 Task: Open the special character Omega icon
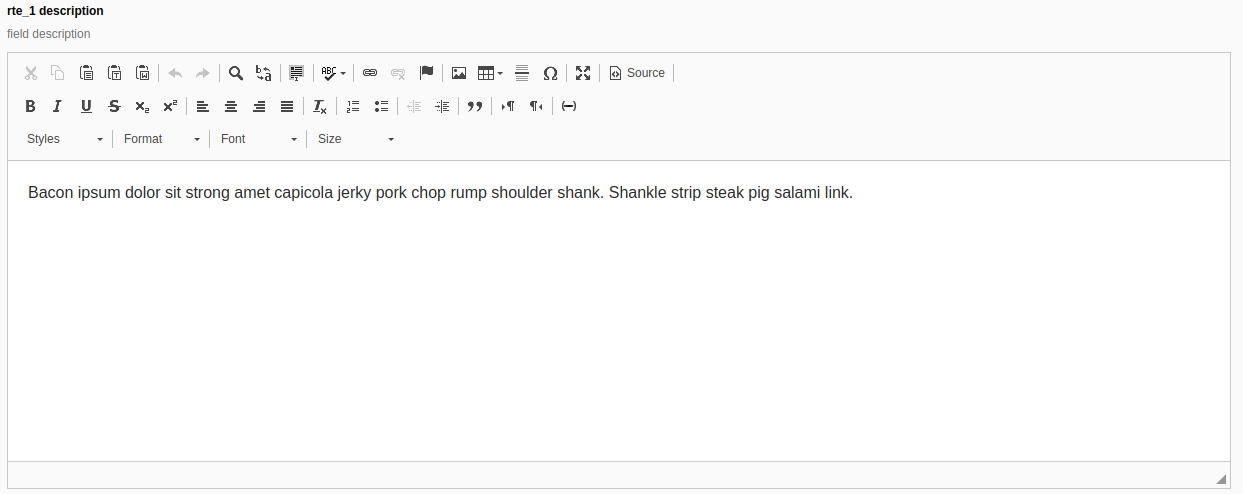coord(550,73)
